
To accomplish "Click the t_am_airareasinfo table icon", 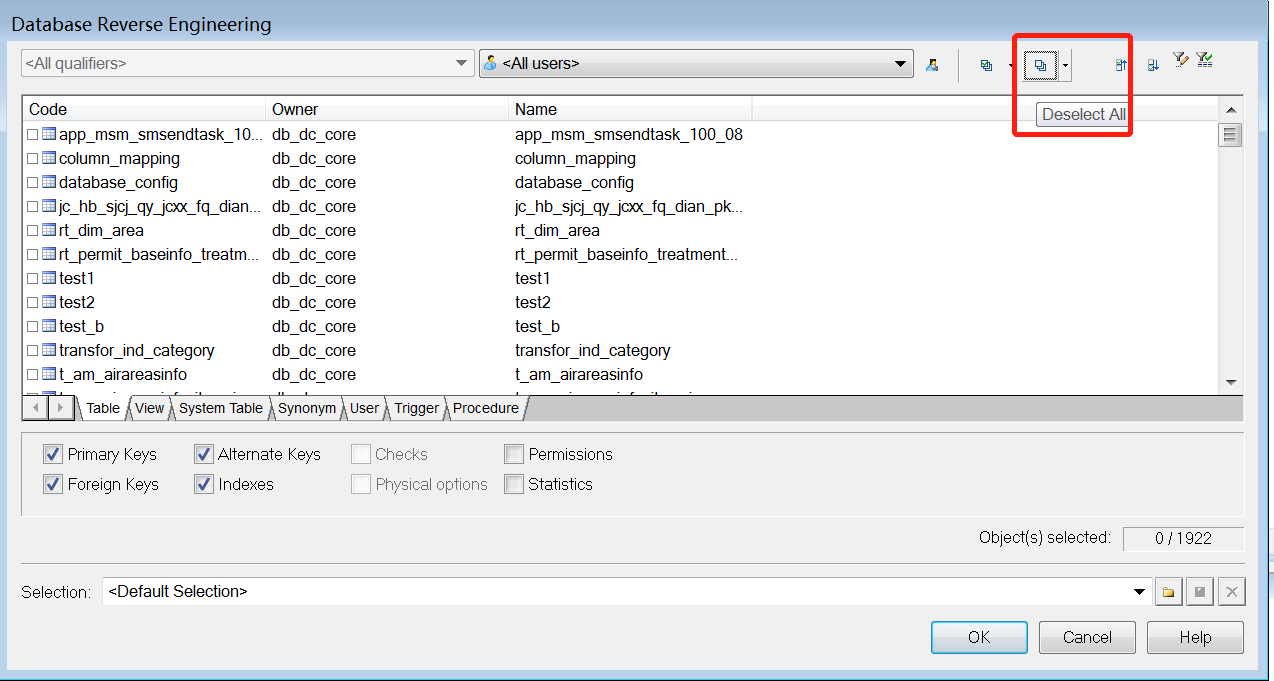I will pos(49,374).
